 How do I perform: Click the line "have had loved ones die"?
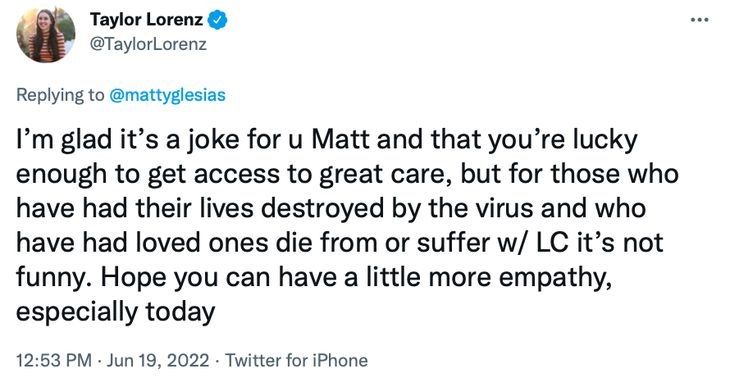coord(340,243)
